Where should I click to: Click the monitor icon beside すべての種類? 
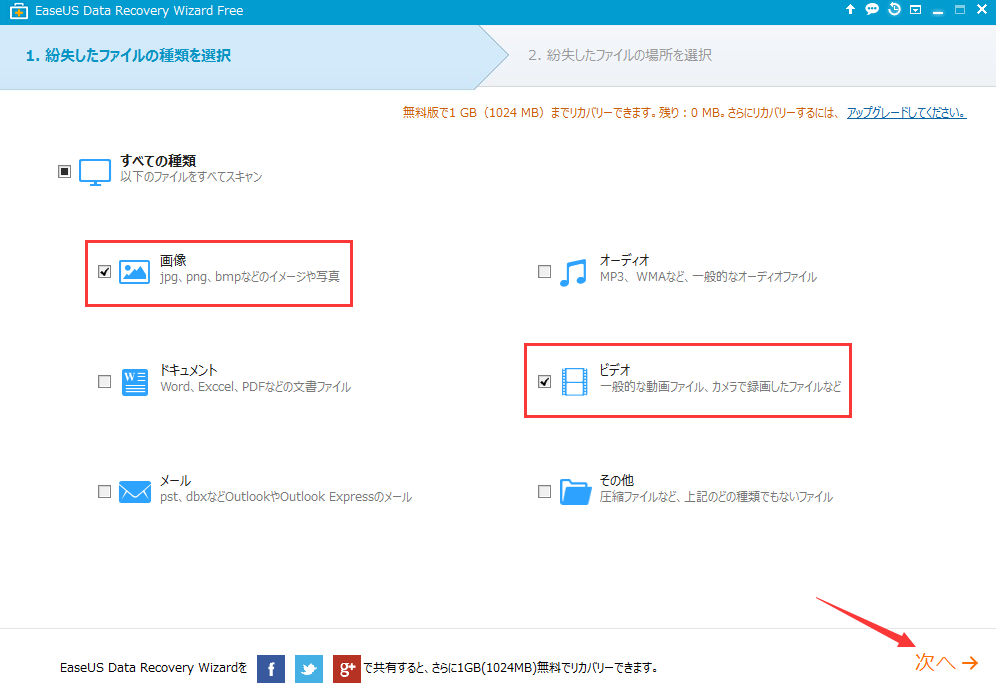click(x=95, y=172)
